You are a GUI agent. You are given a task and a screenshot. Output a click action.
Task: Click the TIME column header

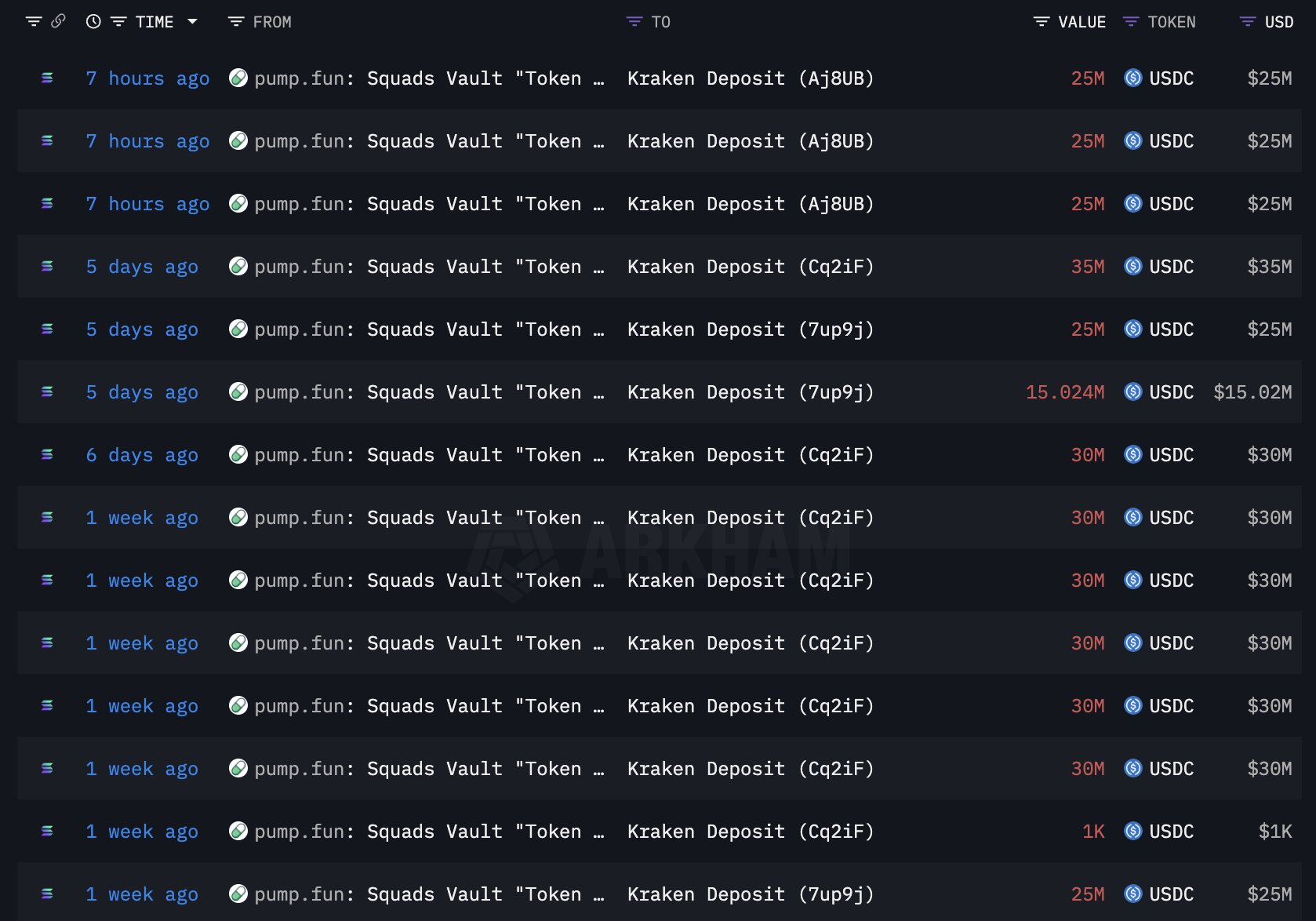pyautogui.click(x=155, y=21)
